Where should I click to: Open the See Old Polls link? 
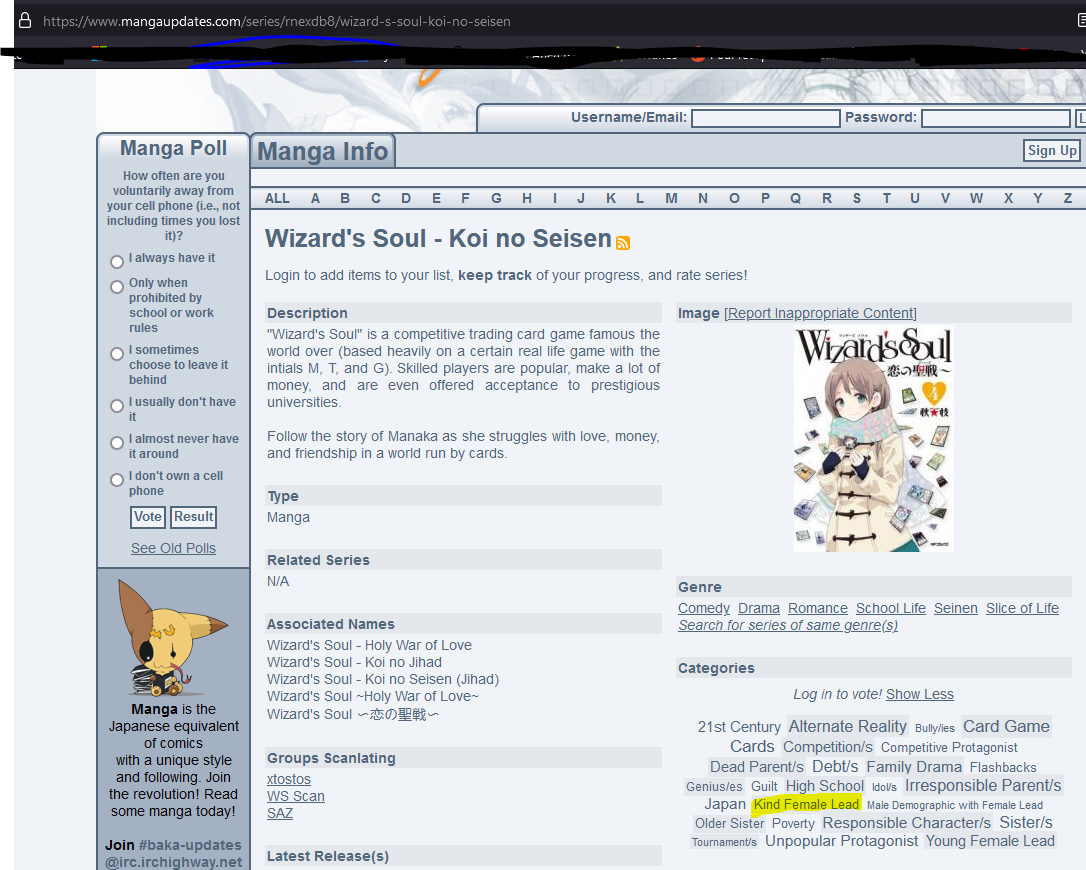[x=173, y=548]
